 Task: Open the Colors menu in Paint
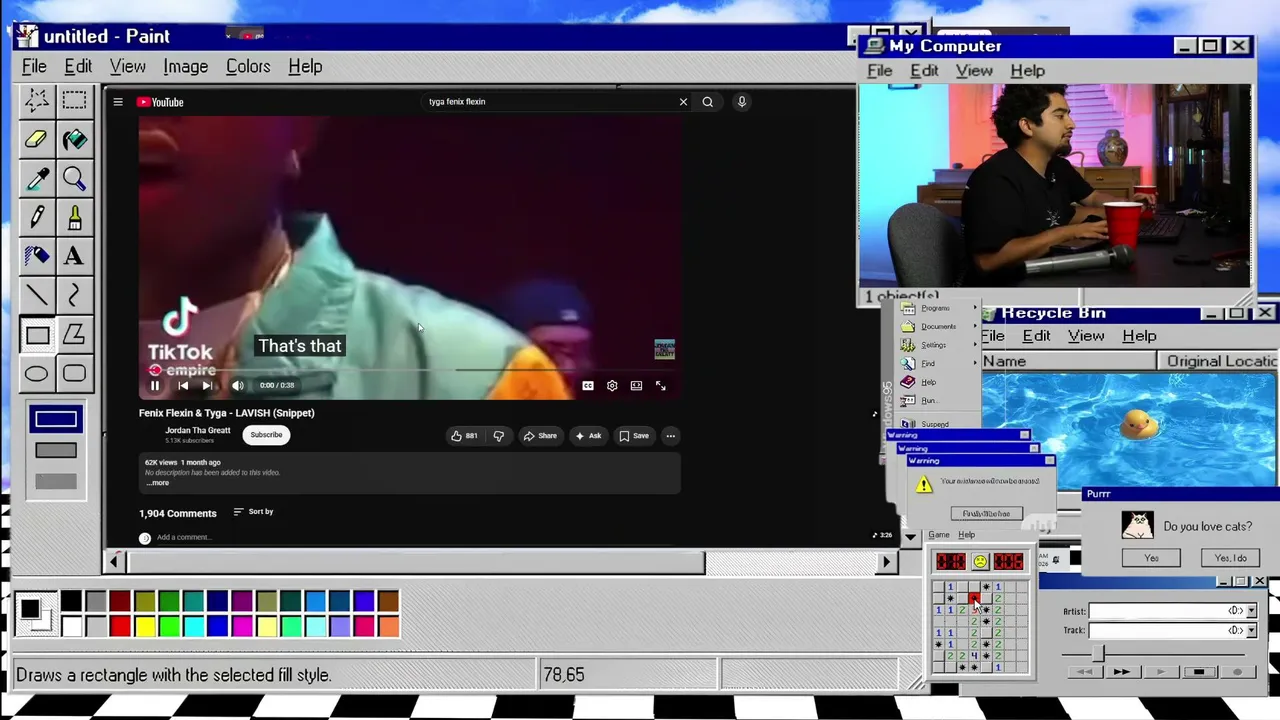[x=248, y=67]
